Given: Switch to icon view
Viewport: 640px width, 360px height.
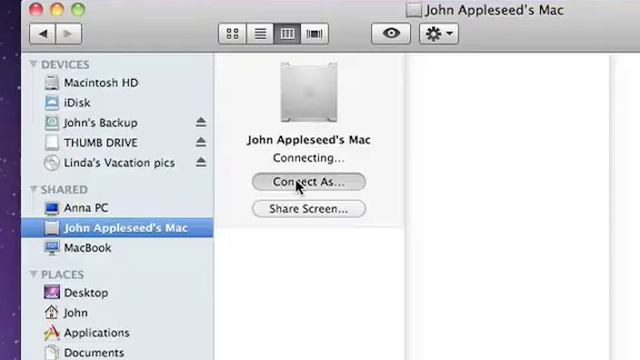Looking at the screenshot, I should click(x=232, y=33).
